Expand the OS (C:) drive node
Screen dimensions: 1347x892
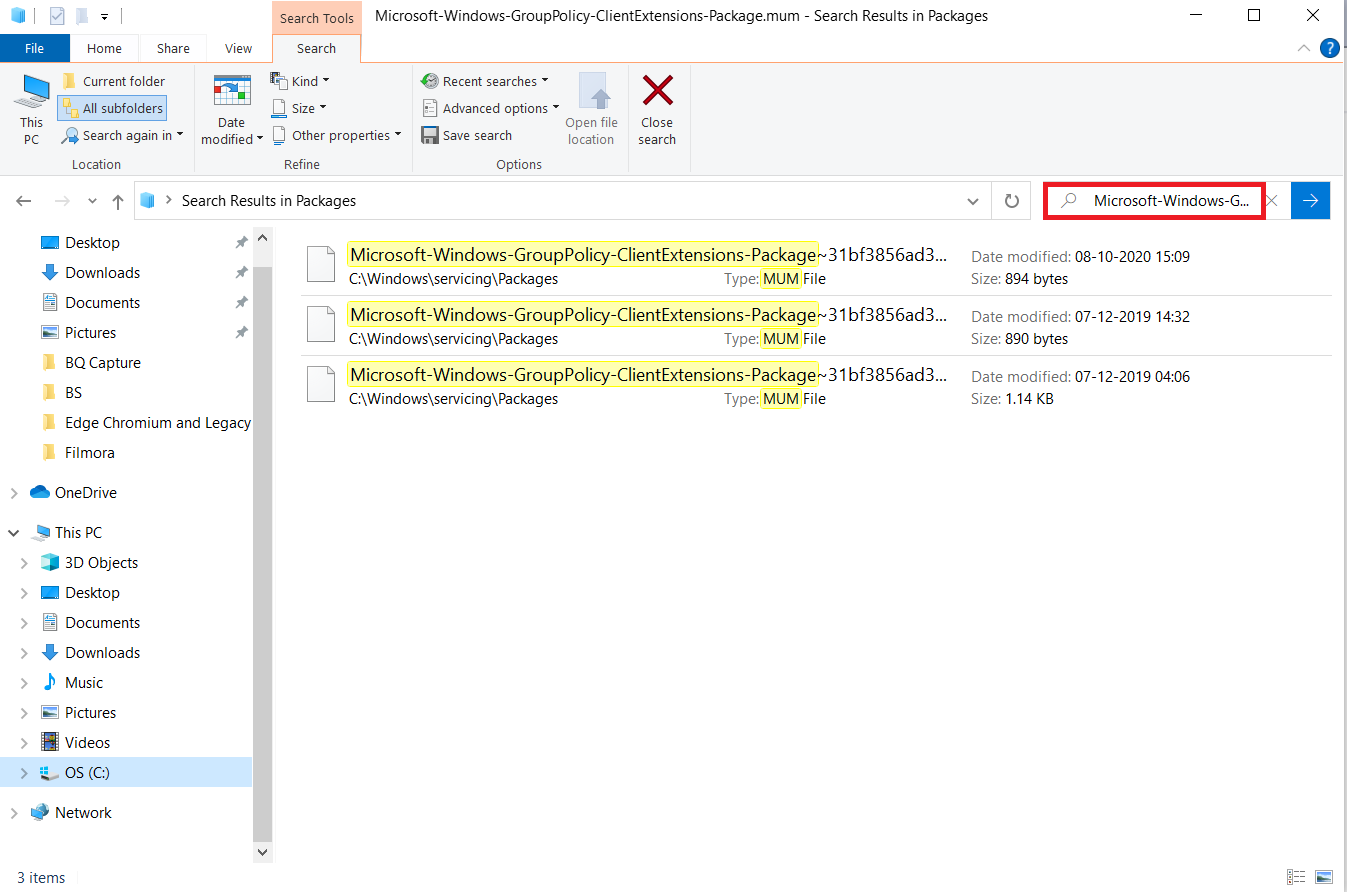[25, 773]
